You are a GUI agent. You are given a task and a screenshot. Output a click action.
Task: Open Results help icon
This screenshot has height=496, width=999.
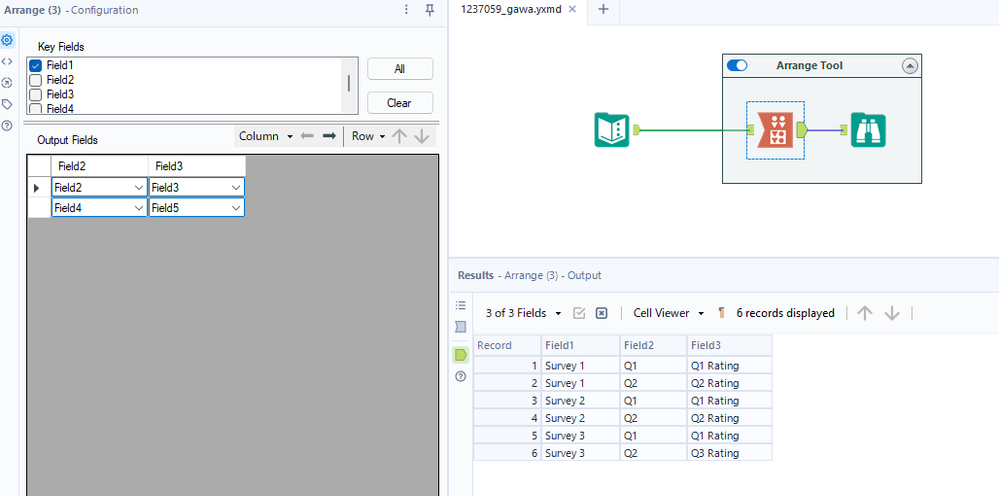click(x=461, y=376)
